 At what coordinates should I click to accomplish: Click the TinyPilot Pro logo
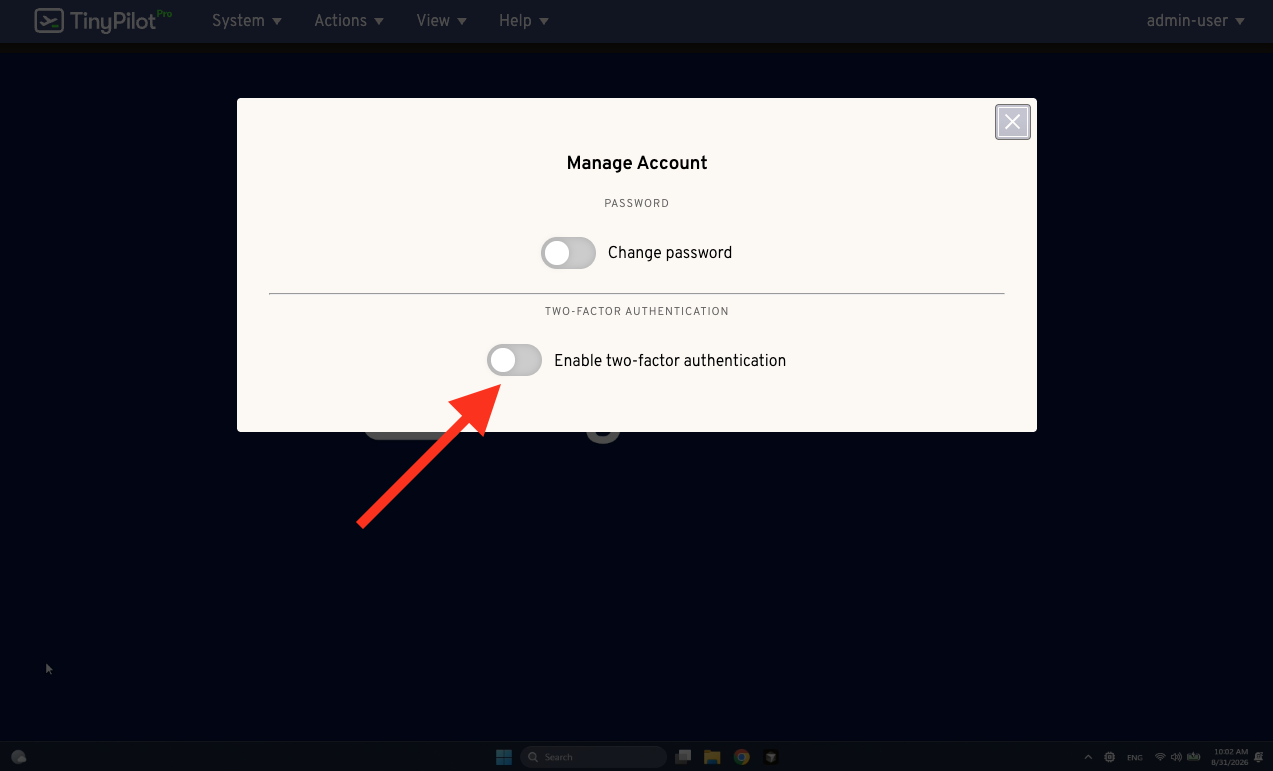(x=102, y=20)
